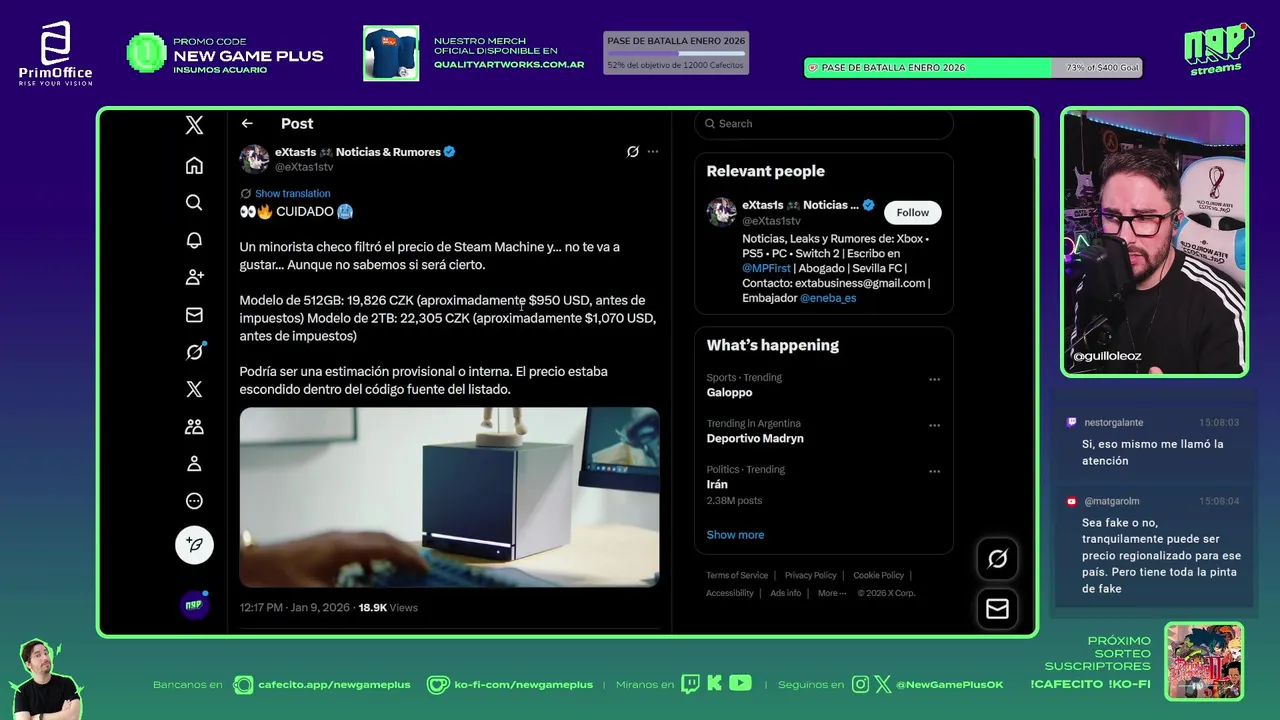Open More circle-ellipsis menu in sidebar
The height and width of the screenshot is (720, 1280).
[x=194, y=501]
